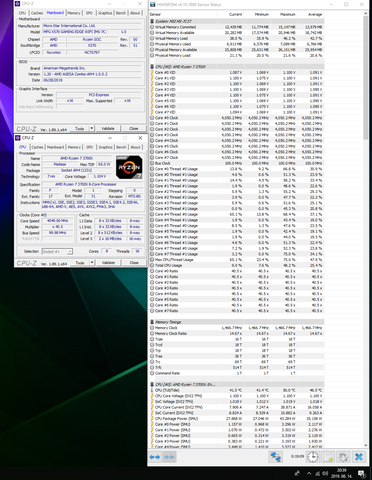Click the blue expand arrows icon in HWiNFO
The image size is (372, 480).
click(155, 457)
